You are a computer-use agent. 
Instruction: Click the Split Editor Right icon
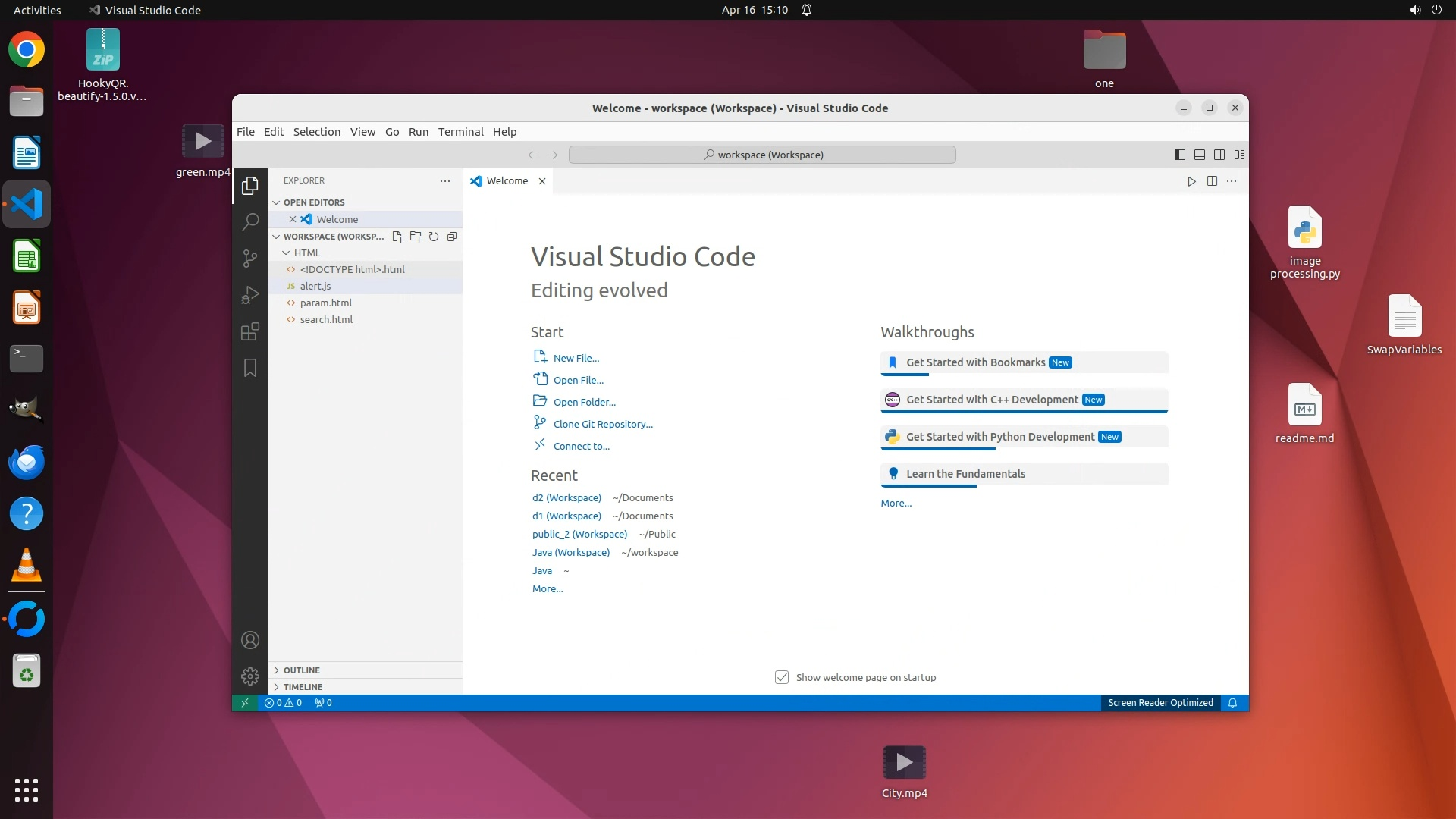click(1212, 181)
